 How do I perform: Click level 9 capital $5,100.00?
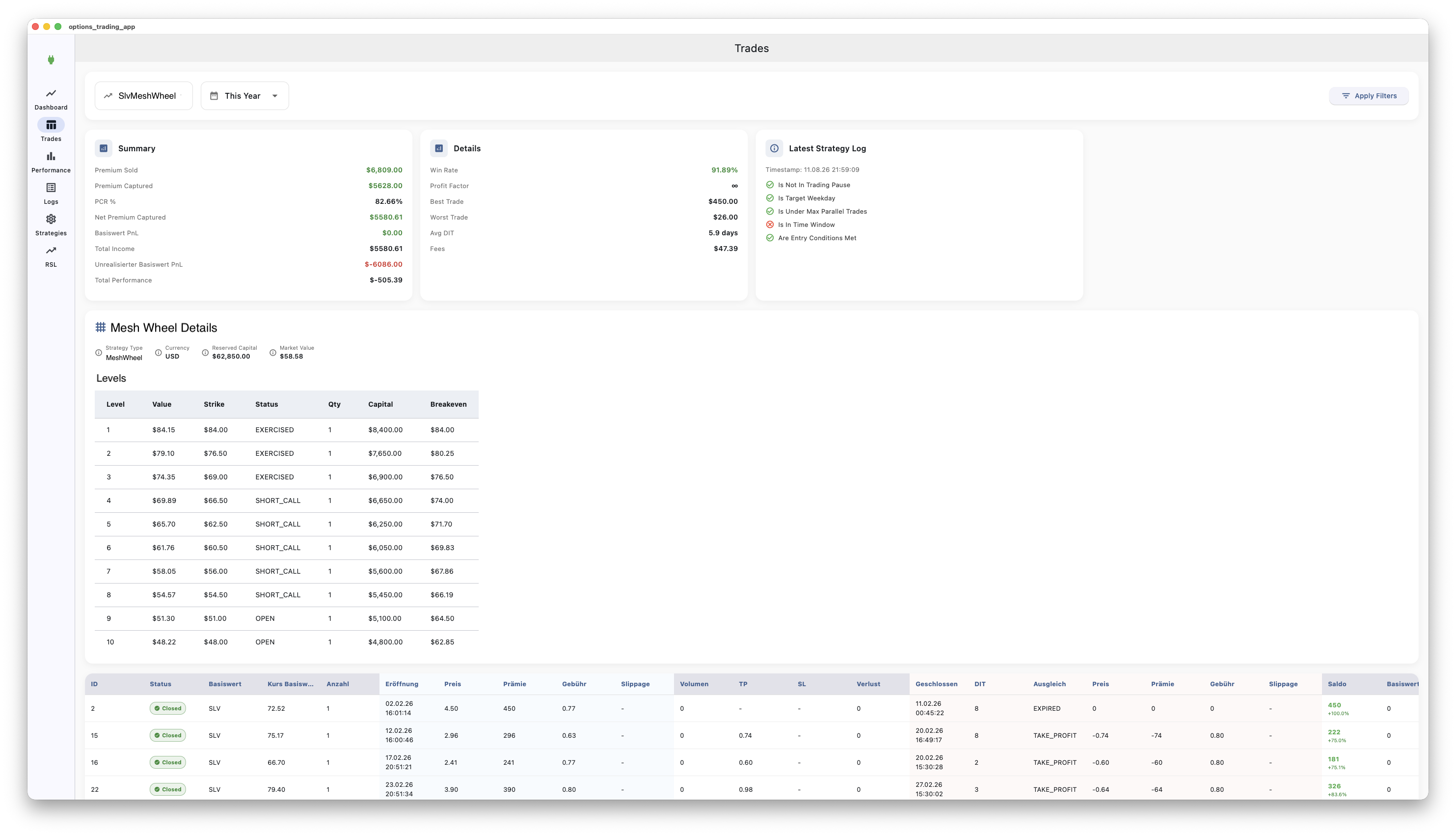[385, 618]
